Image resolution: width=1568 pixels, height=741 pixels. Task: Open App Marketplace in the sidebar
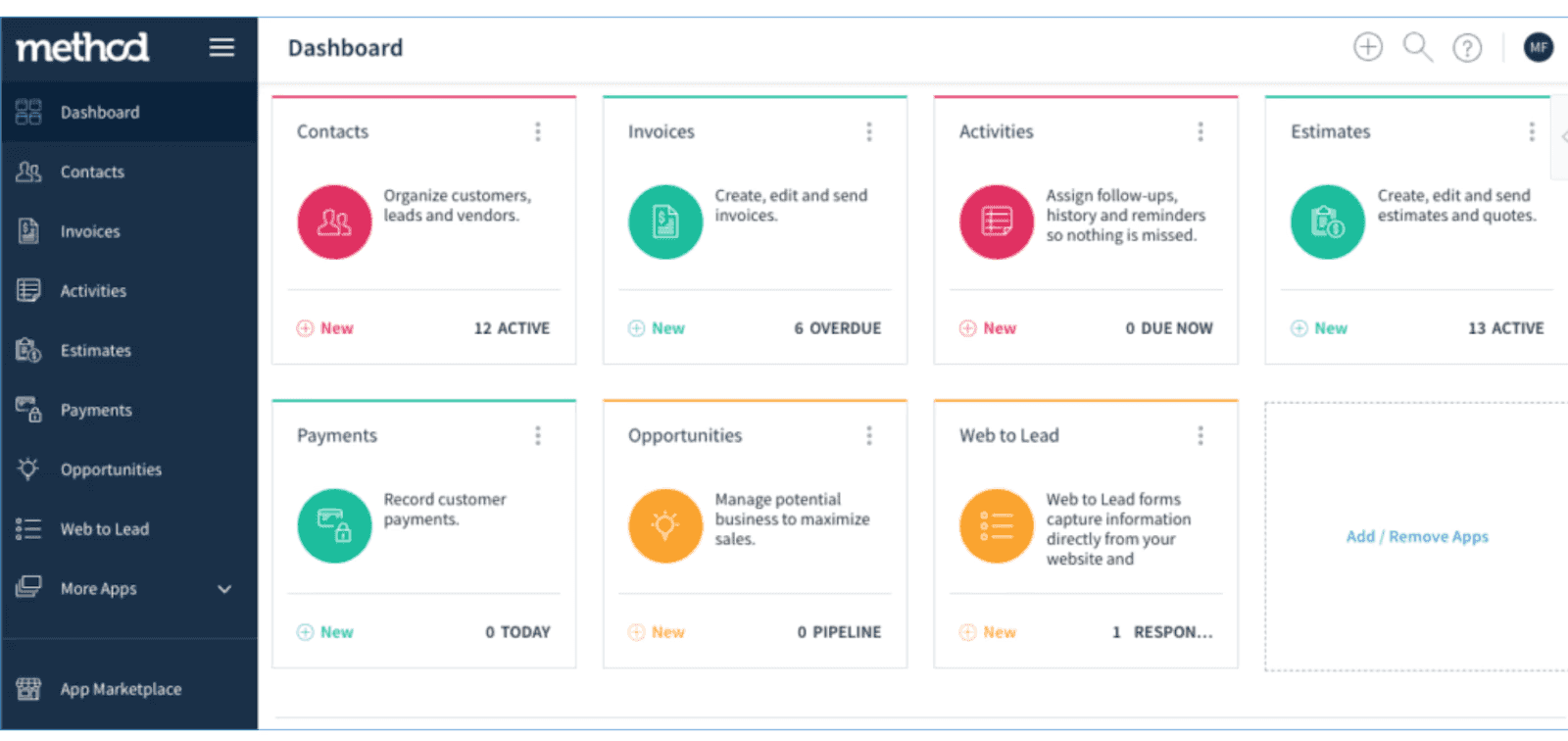[x=128, y=689]
